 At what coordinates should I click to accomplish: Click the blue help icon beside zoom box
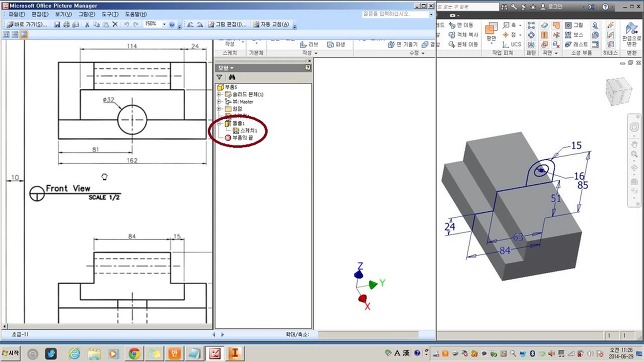click(x=172, y=25)
